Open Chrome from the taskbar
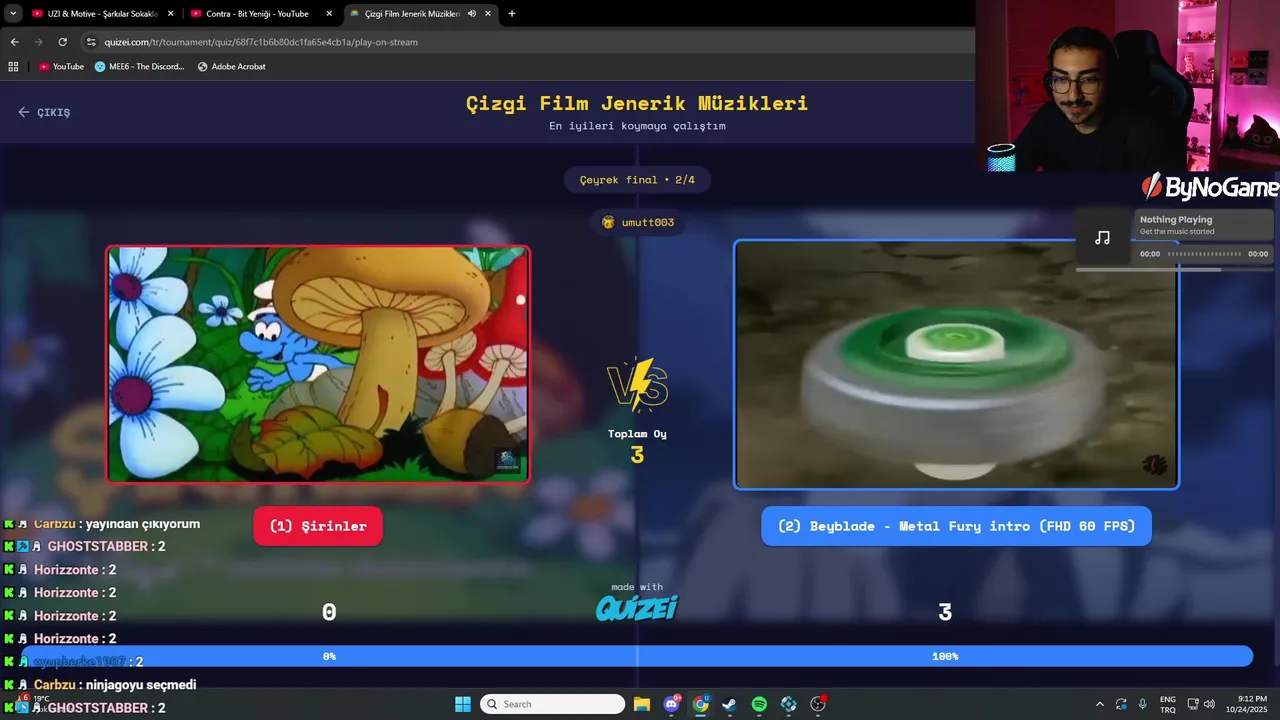The height and width of the screenshot is (720, 1280). click(x=701, y=704)
